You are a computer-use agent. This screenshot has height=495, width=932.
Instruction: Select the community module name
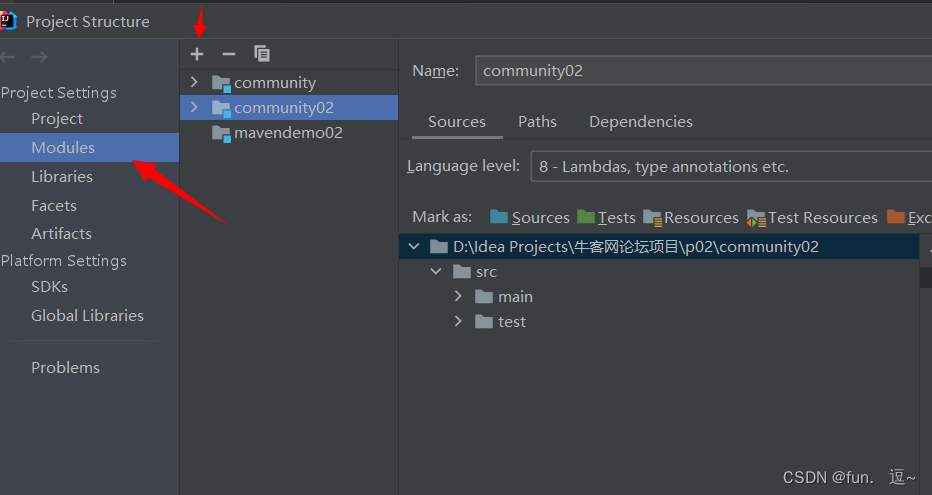(x=275, y=83)
